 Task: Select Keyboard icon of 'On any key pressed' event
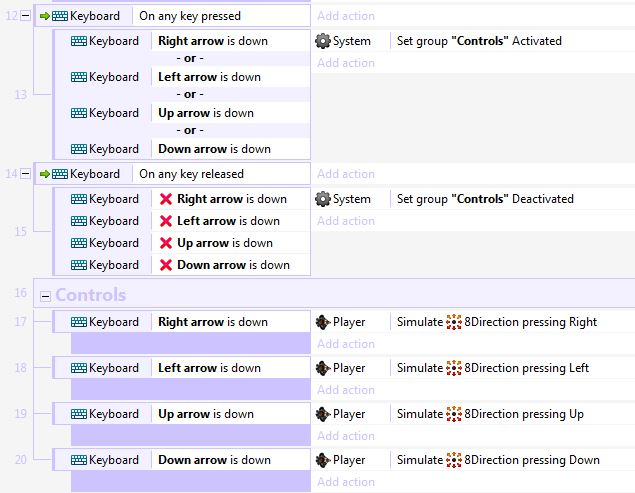60,16
